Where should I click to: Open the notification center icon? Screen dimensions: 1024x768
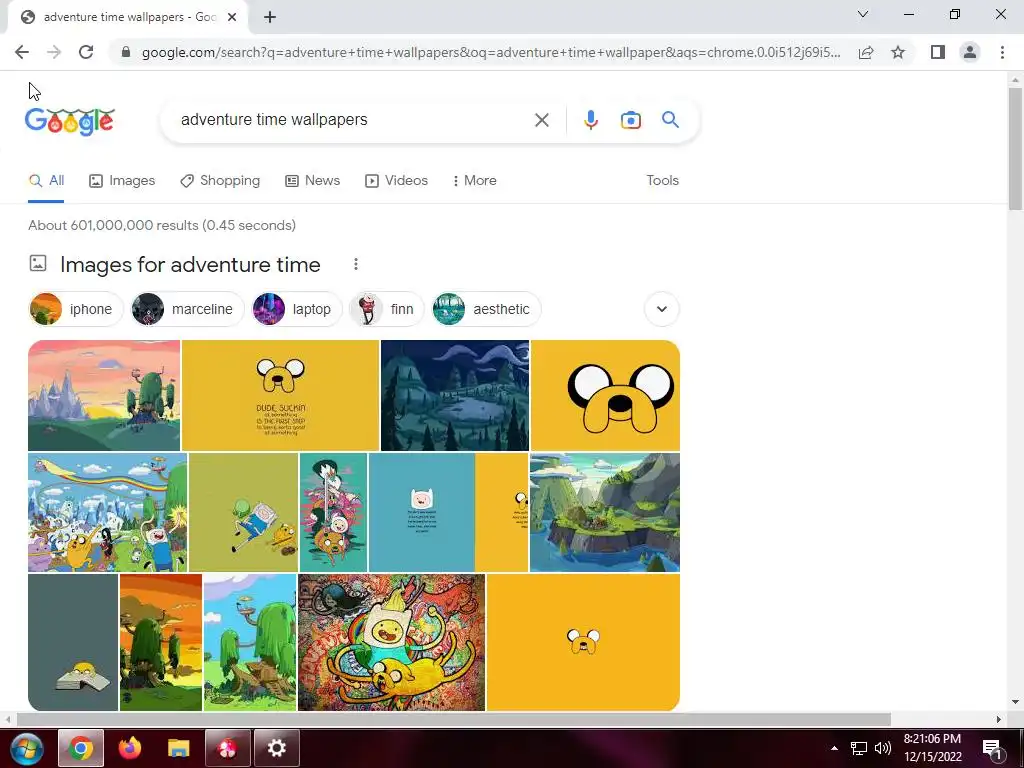pyautogui.click(x=992, y=749)
